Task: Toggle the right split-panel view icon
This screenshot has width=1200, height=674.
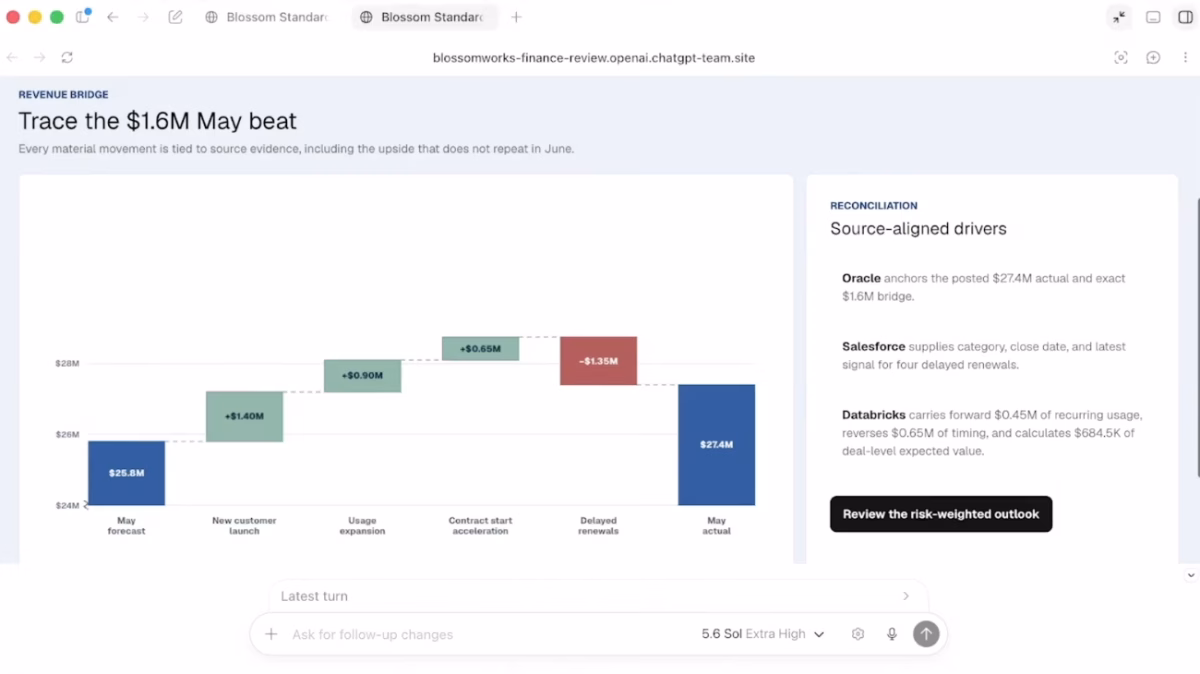Action: [1186, 17]
